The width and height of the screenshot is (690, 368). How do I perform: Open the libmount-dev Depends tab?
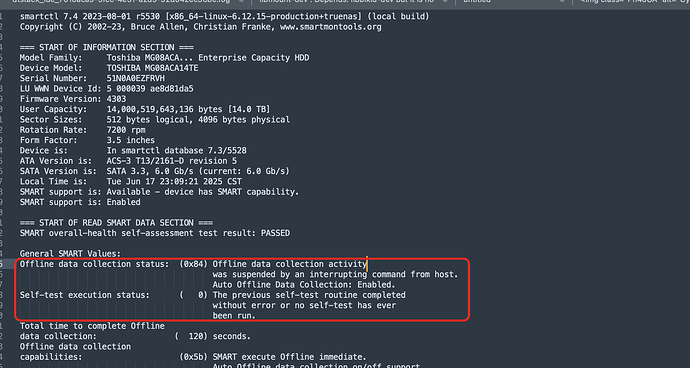tap(346, 1)
